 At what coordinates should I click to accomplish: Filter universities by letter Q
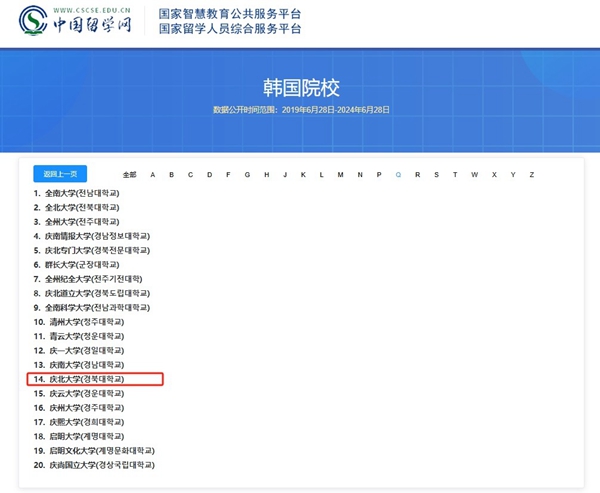click(x=398, y=175)
